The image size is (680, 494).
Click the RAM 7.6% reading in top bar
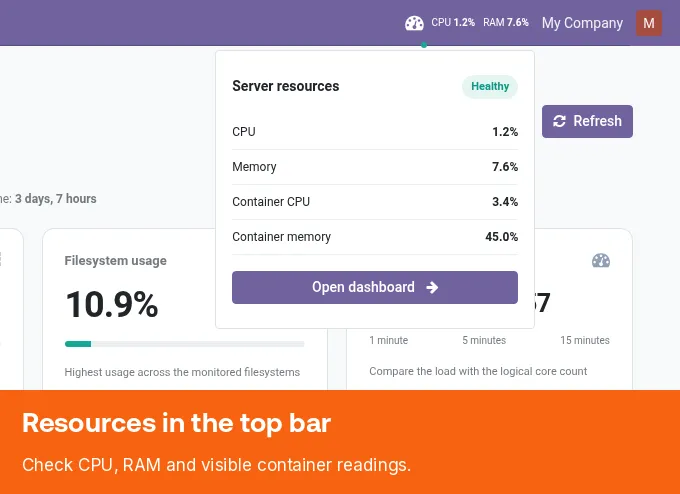(x=506, y=23)
